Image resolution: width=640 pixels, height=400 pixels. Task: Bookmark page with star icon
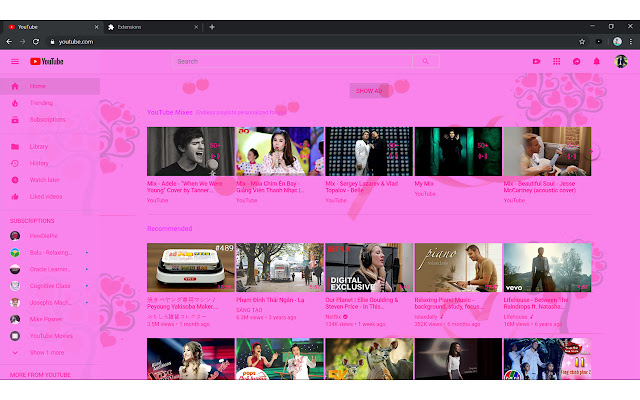581,41
